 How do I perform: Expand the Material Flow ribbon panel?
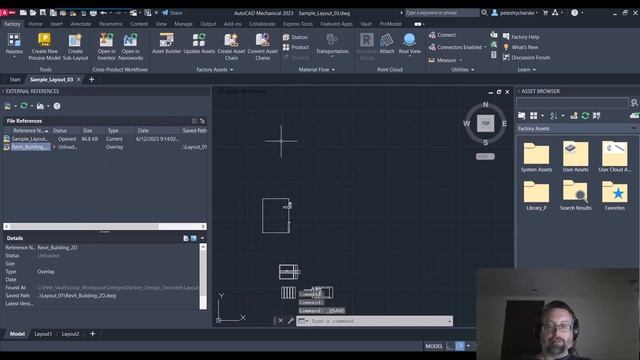coord(316,70)
